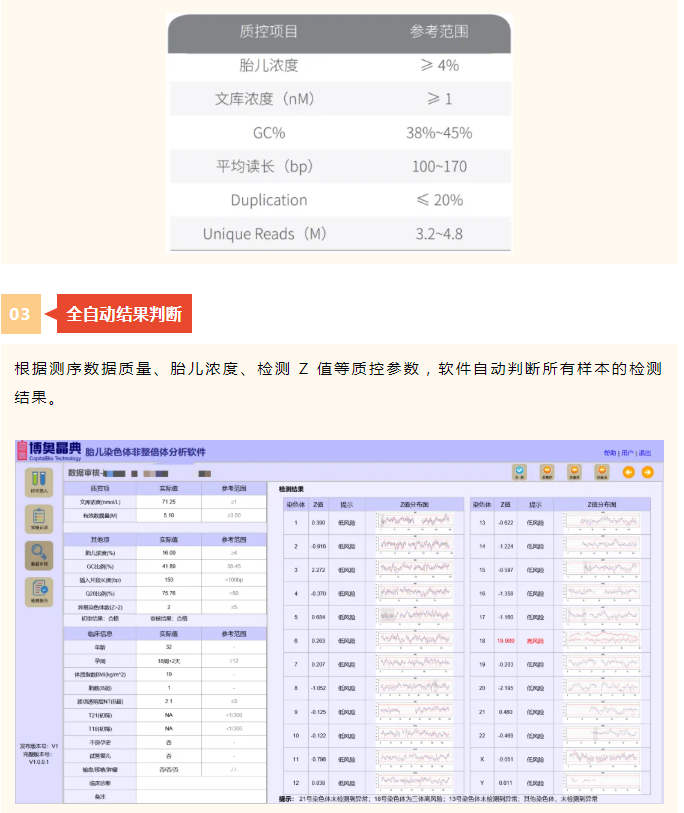This screenshot has width=684, height=813.
Task: Click the Unique Reads (M) row
Action: [x=340, y=234]
